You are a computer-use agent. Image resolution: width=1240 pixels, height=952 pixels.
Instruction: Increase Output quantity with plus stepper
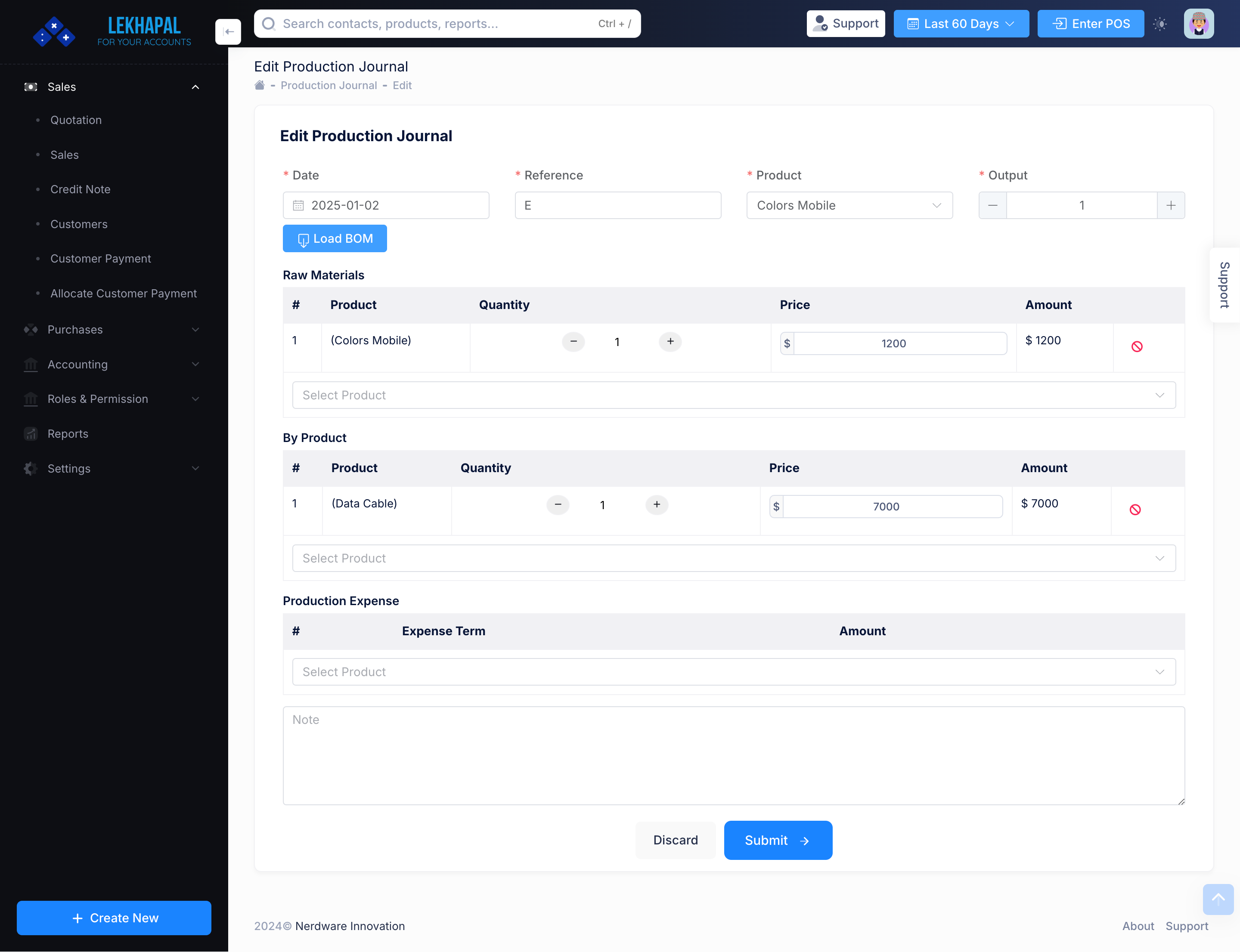1171,205
